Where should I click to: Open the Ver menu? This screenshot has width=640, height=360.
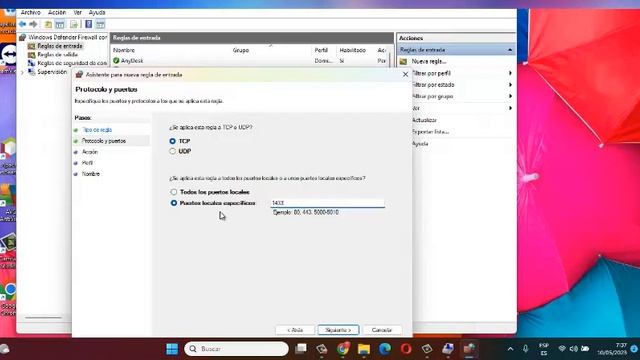click(x=78, y=13)
